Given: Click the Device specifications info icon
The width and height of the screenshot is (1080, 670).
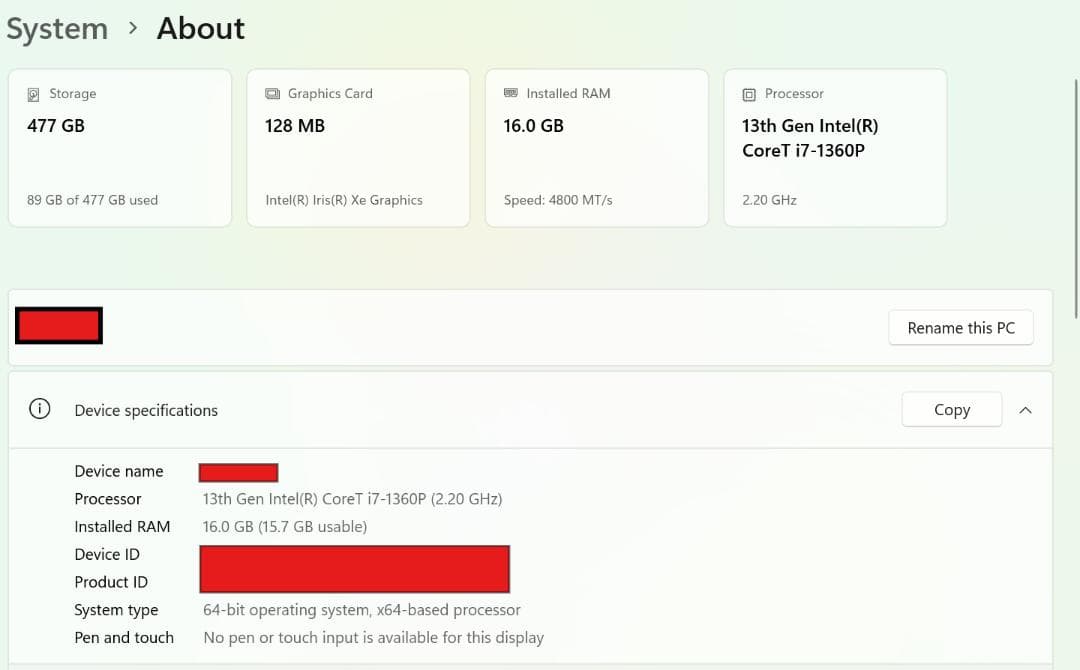Looking at the screenshot, I should pos(40,410).
